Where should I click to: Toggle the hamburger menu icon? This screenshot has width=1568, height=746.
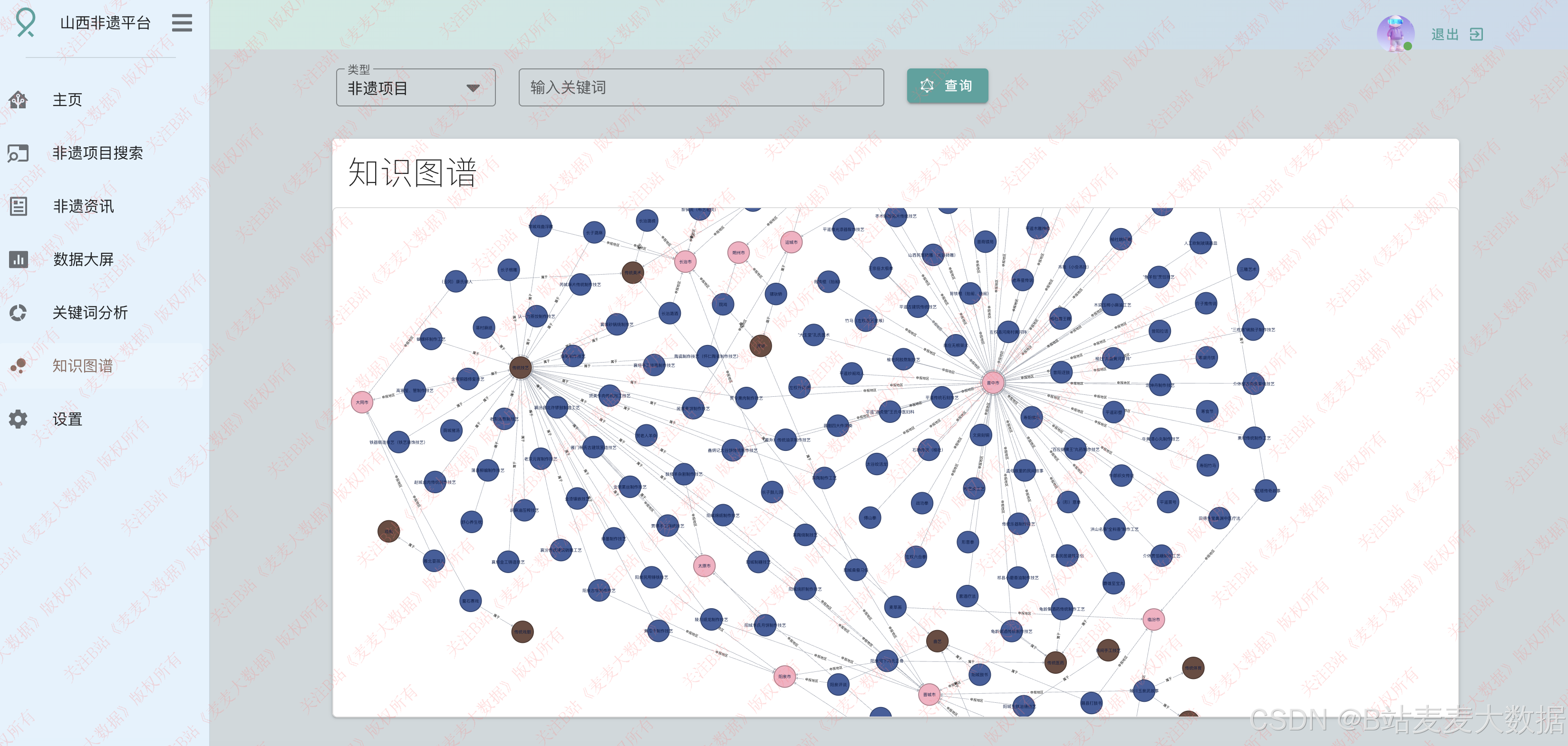click(x=182, y=23)
